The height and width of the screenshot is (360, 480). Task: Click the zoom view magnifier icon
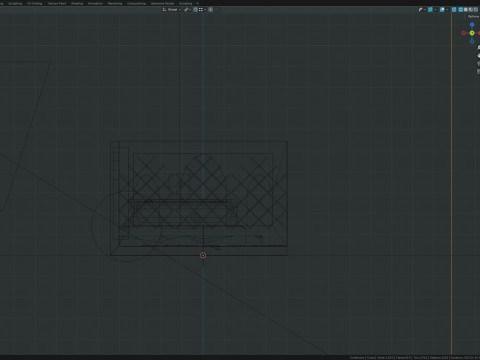[x=479, y=48]
